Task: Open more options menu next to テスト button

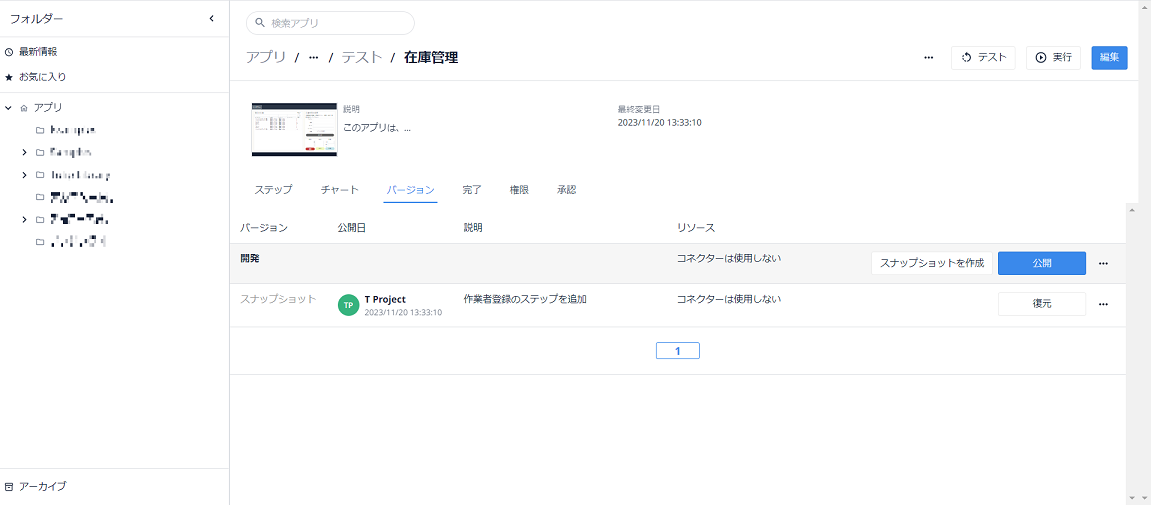Action: click(x=929, y=57)
